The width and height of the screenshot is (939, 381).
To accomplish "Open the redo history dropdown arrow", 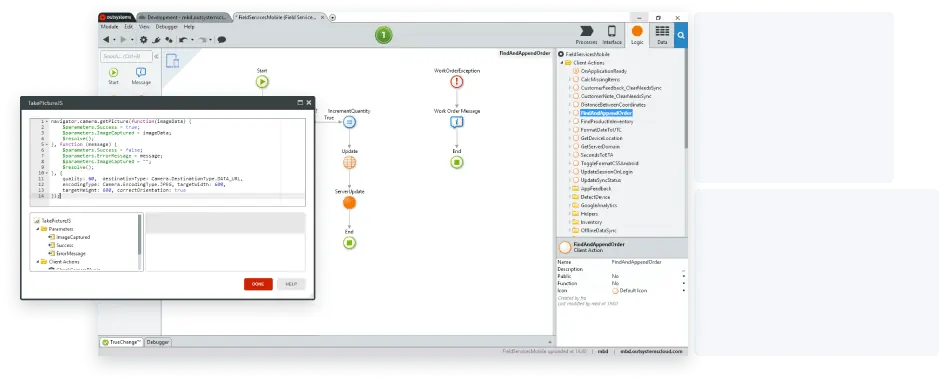I will [211, 40].
